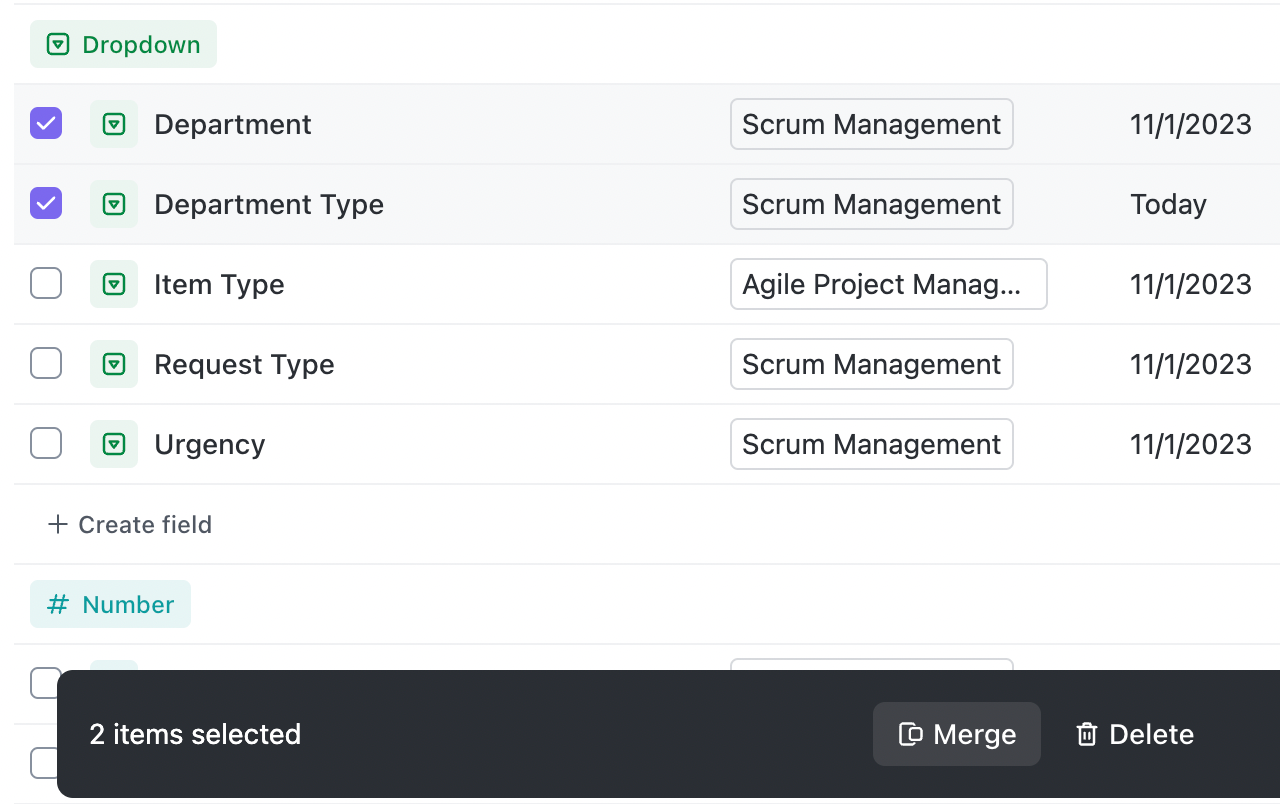Screen dimensions: 1280x804
Task: Select the Request Type row checkbox
Action: [x=46, y=364]
